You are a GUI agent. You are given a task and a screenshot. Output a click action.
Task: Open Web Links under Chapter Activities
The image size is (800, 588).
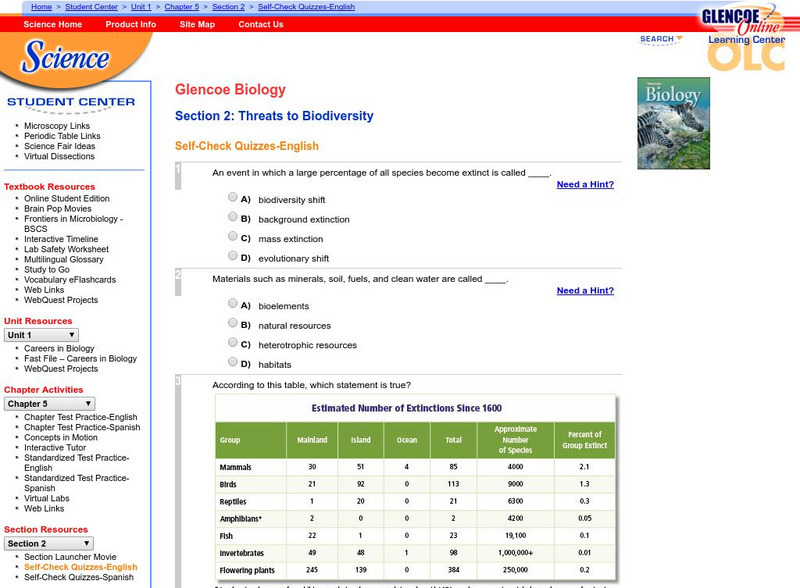tap(44, 508)
